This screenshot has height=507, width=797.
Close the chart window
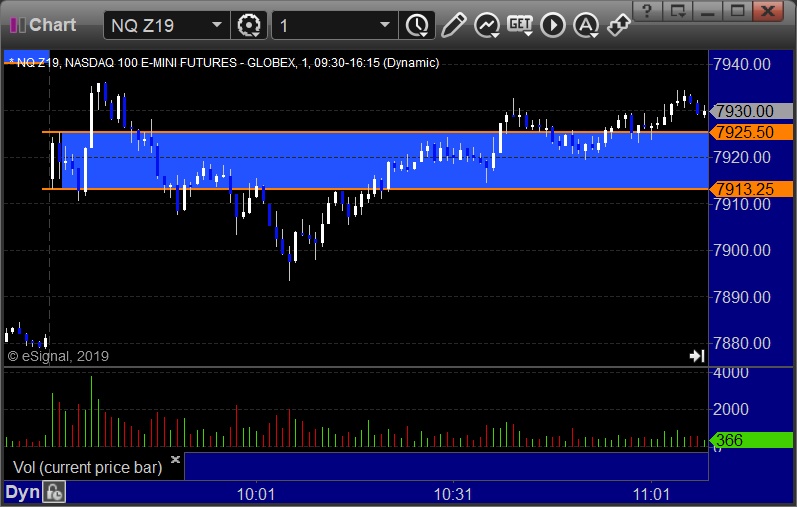768,11
